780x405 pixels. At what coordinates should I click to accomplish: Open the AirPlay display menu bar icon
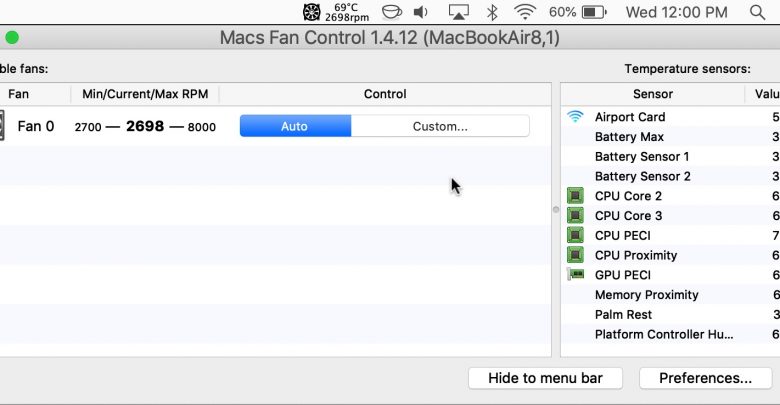[x=458, y=12]
